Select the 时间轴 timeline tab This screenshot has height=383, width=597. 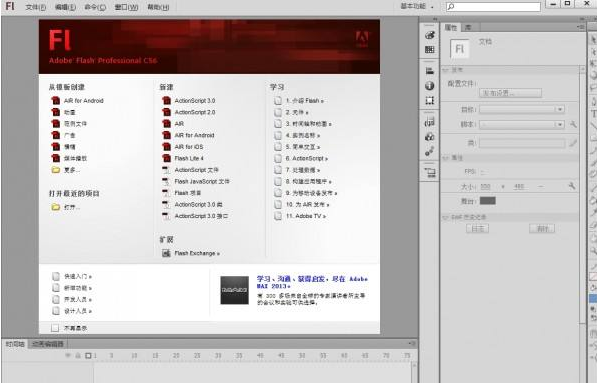[x=15, y=344]
